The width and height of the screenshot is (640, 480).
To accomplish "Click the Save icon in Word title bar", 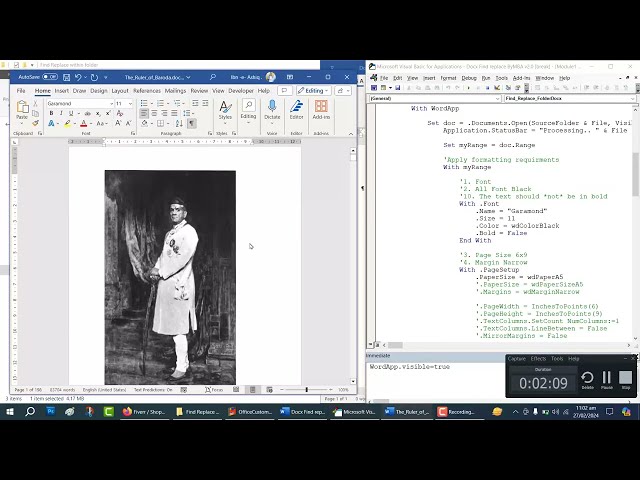I will tap(66, 77).
